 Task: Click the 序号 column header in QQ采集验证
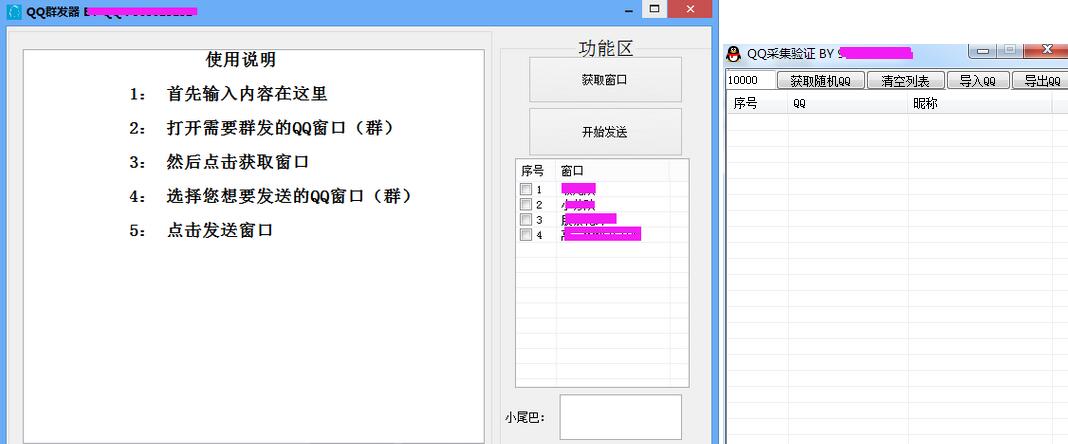[x=757, y=104]
